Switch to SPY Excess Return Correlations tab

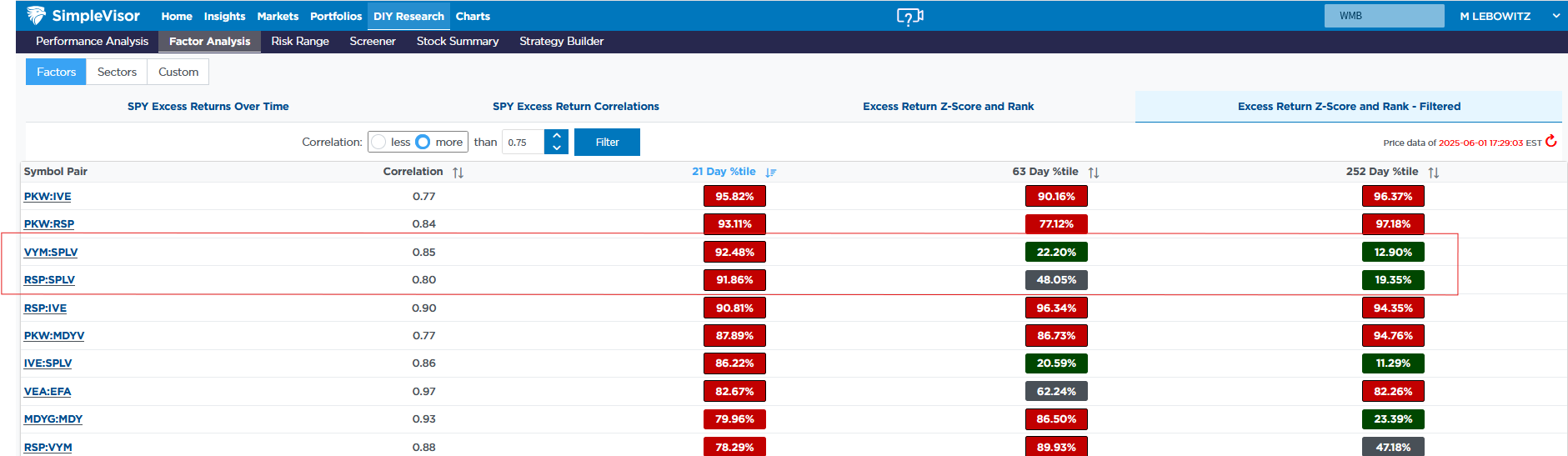pyautogui.click(x=575, y=106)
